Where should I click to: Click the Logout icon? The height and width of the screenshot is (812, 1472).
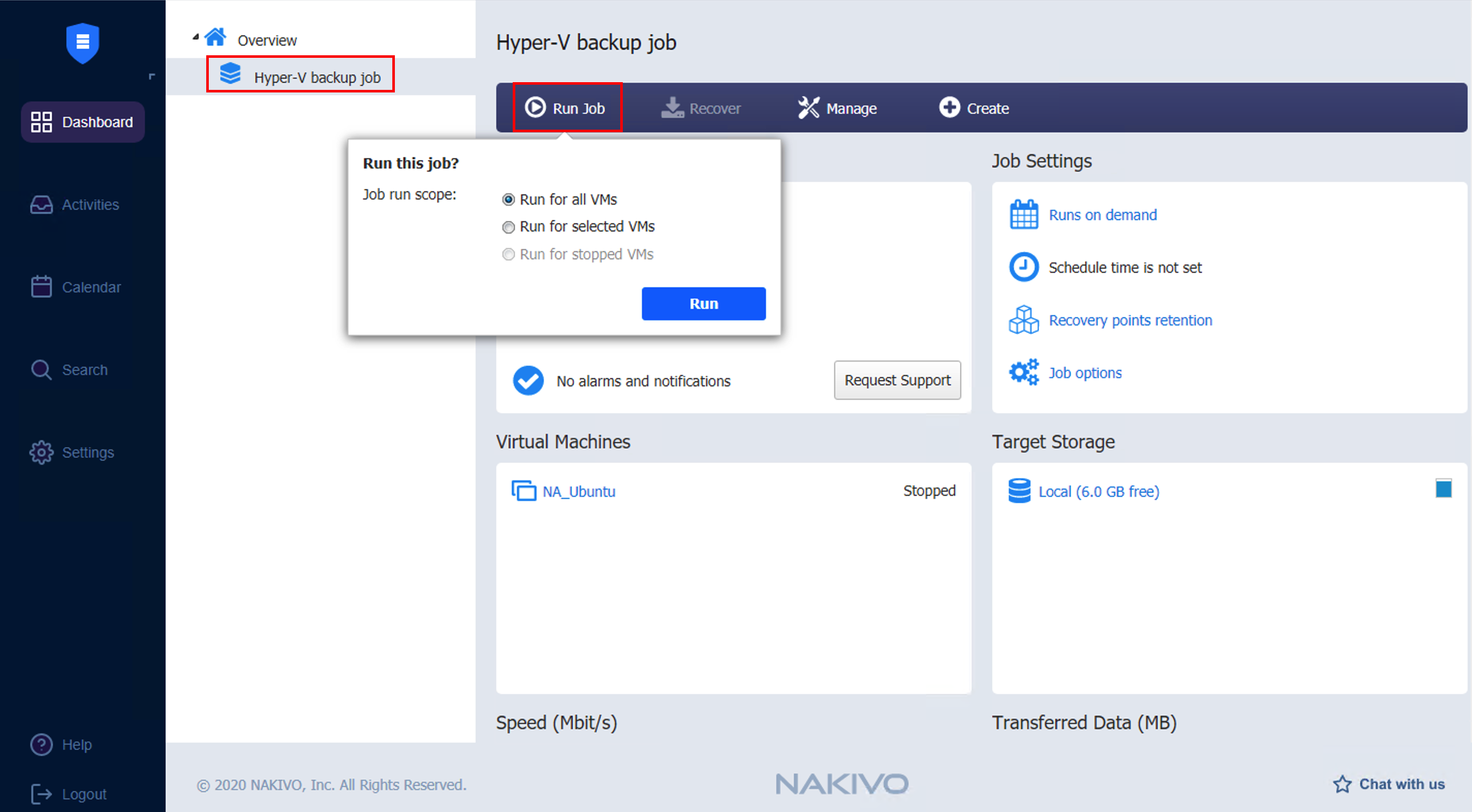[x=41, y=794]
